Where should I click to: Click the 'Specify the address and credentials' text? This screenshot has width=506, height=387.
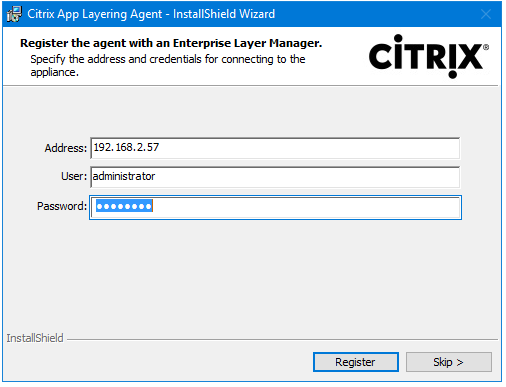tap(168, 66)
